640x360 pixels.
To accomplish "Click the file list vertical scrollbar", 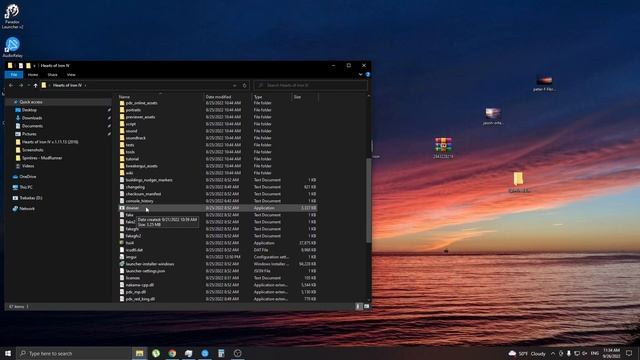I will (369, 200).
